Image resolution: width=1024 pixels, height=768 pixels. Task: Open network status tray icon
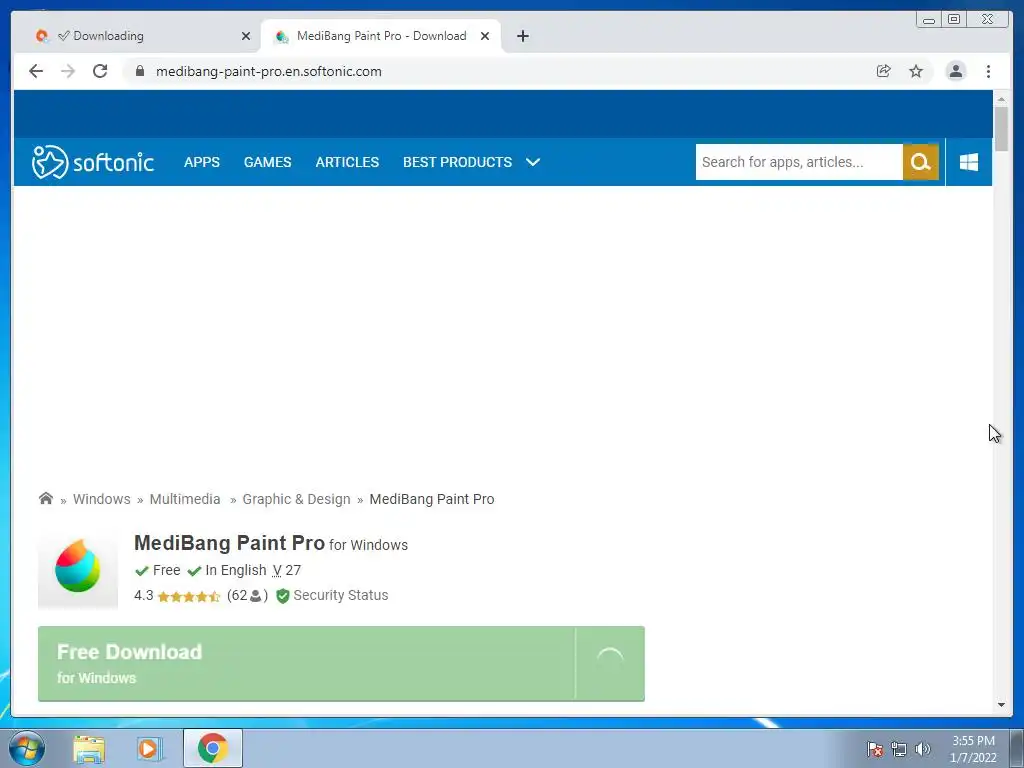(x=899, y=749)
